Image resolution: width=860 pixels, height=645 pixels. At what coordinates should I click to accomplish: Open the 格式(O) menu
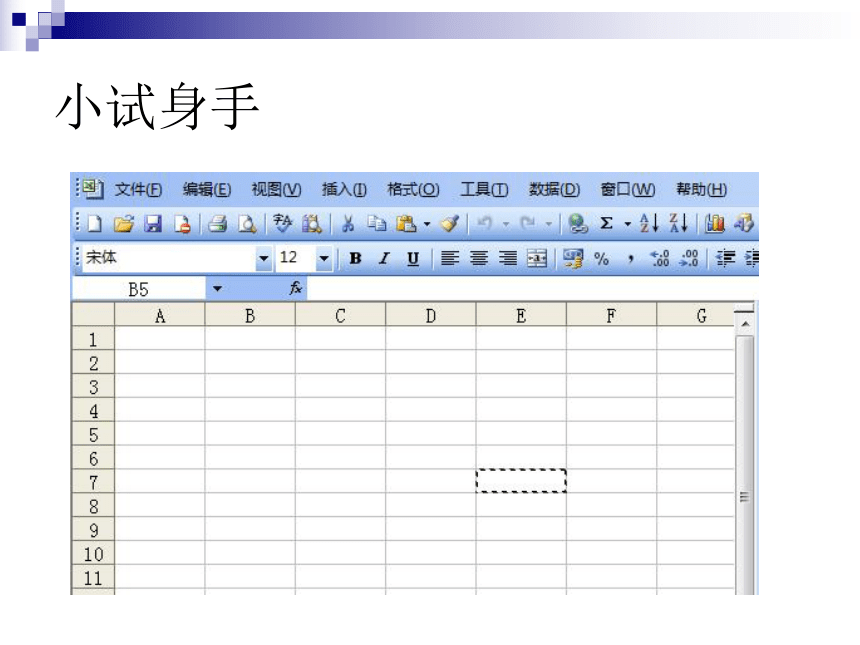413,190
